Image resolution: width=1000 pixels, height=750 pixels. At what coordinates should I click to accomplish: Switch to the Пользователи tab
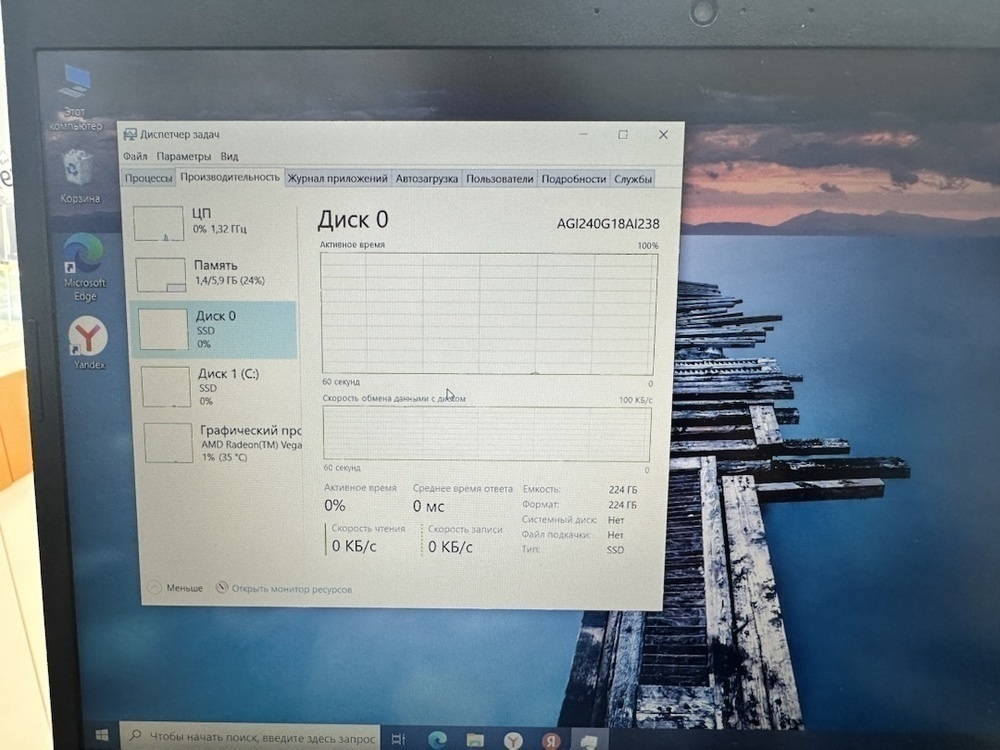click(499, 179)
